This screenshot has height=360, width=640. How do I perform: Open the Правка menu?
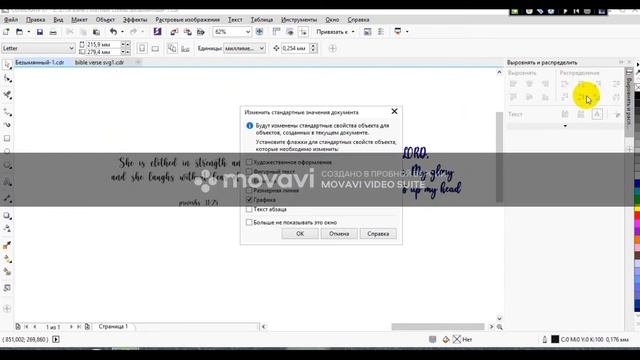pos(36,20)
